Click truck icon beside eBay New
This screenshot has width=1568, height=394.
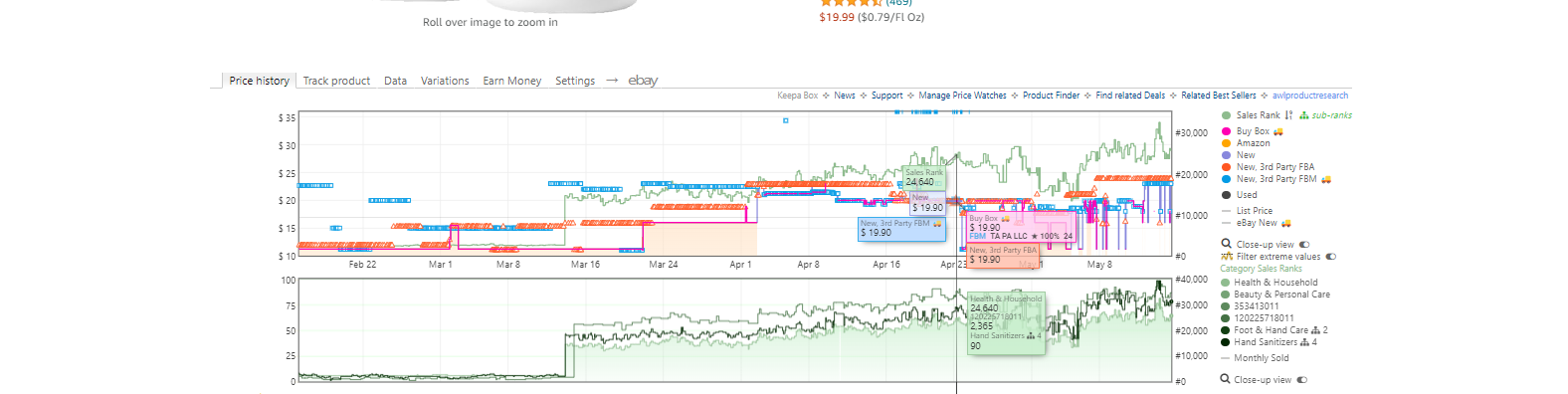pos(1286,223)
